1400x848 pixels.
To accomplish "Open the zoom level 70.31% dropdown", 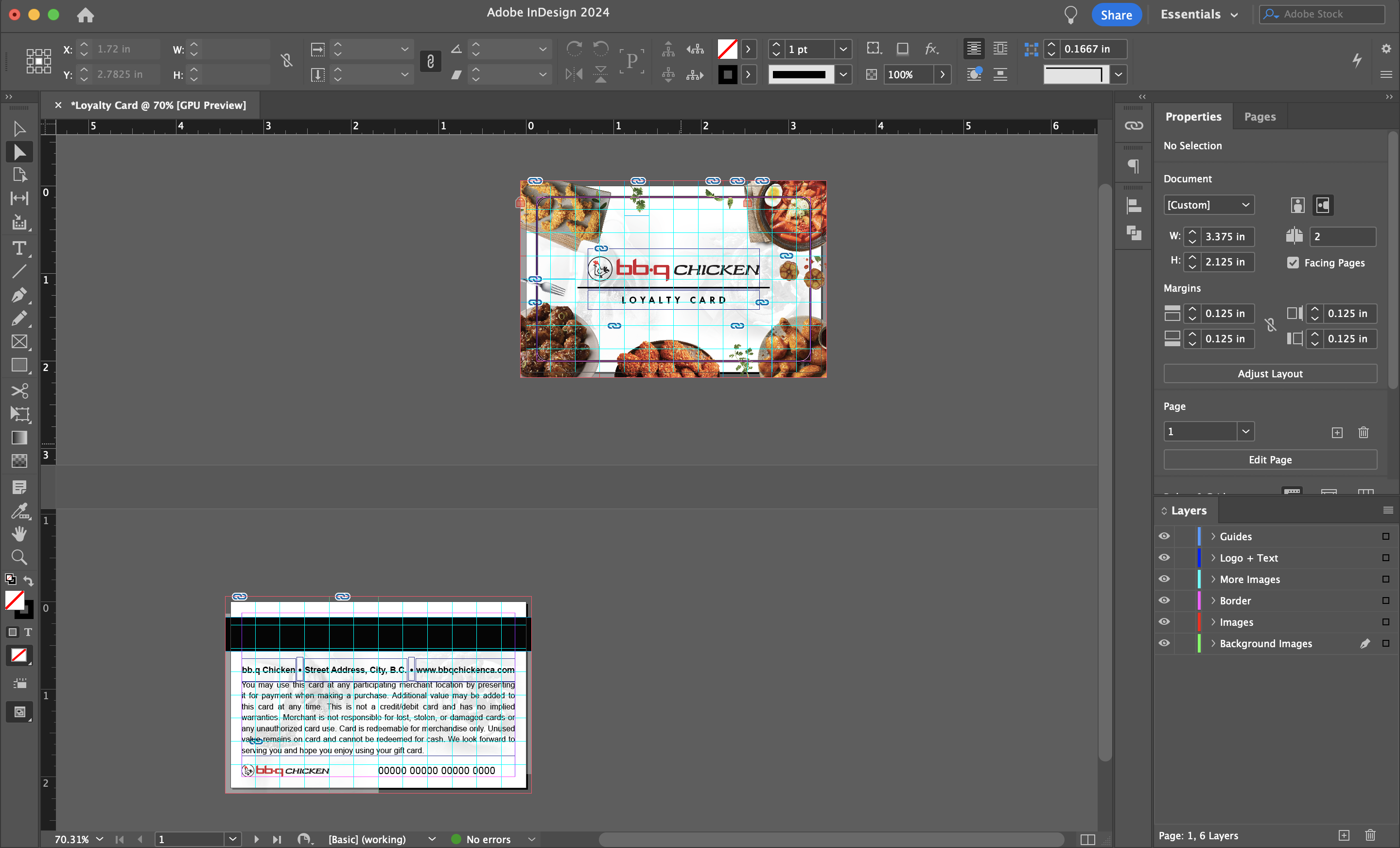I will [100, 839].
